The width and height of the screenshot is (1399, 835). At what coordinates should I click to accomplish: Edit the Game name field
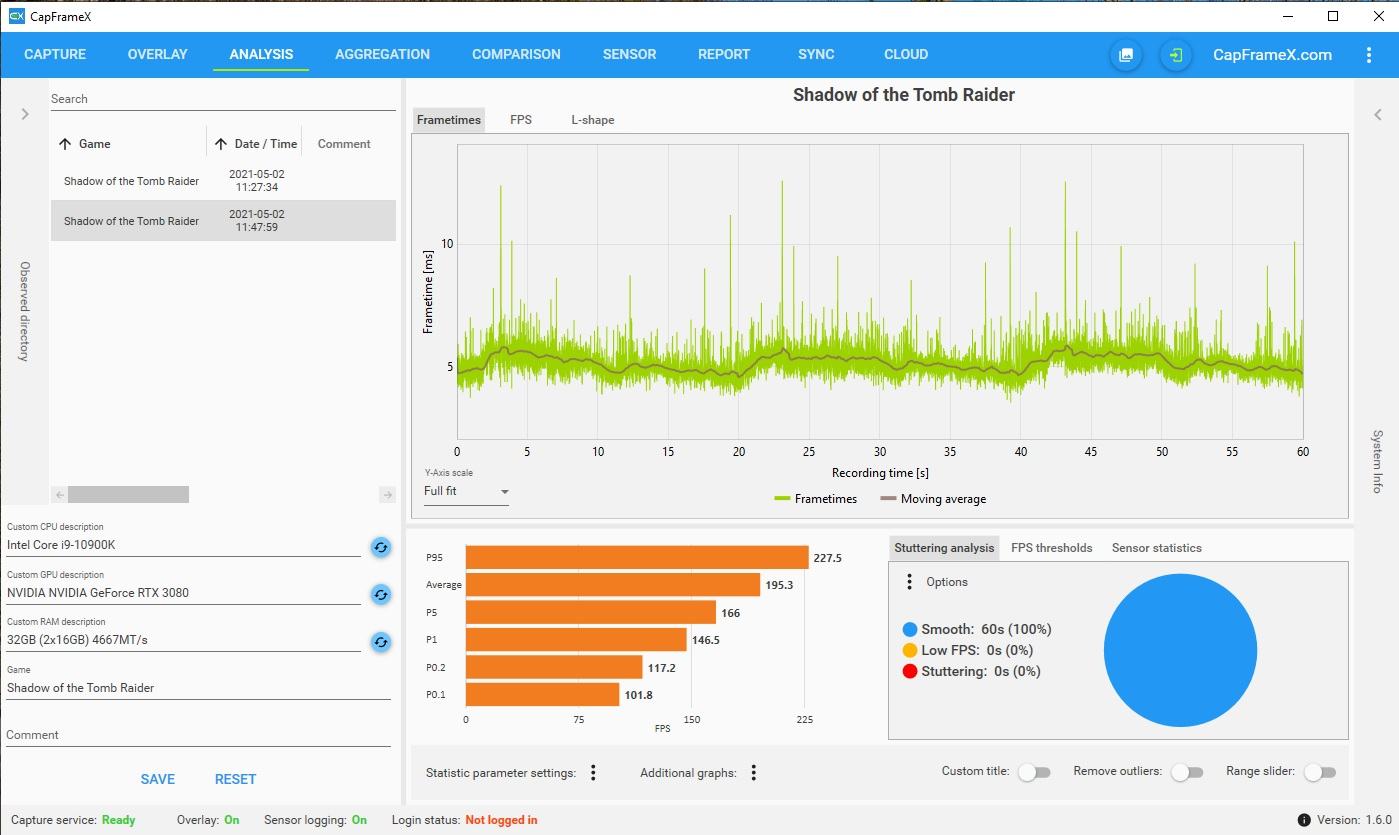point(199,688)
